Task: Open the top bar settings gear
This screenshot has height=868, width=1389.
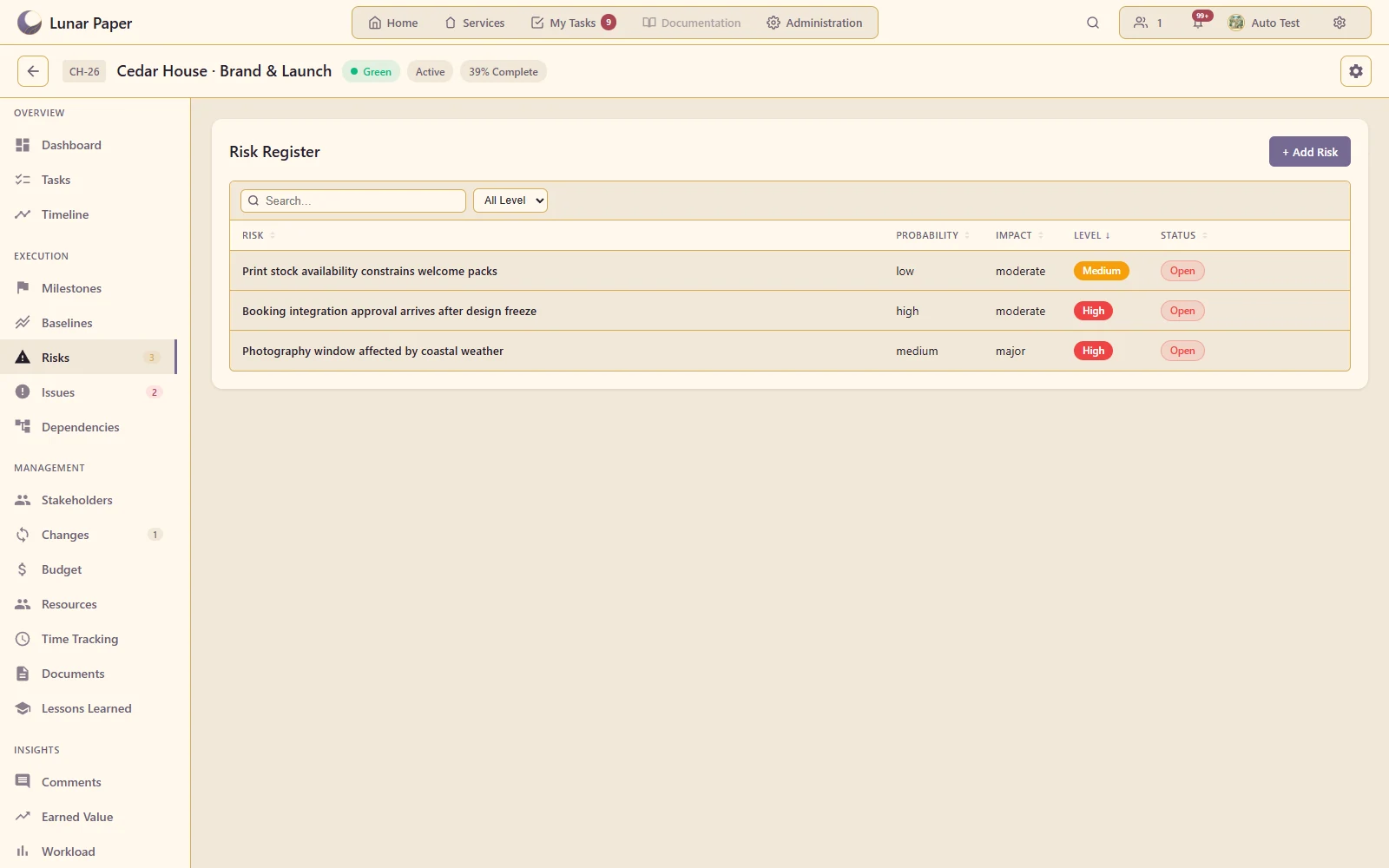Action: [1340, 23]
